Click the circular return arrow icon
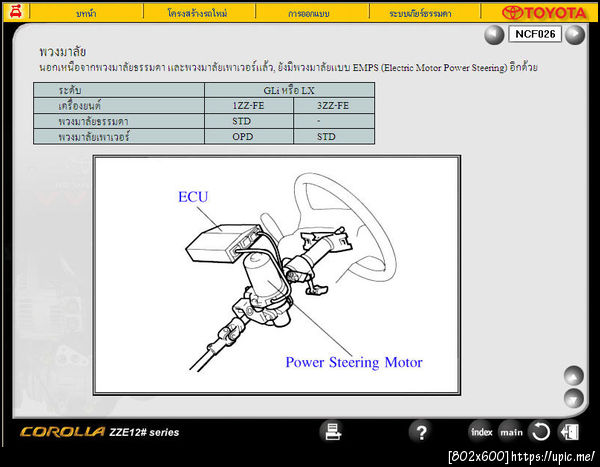This screenshot has width=600, height=467. pyautogui.click(x=540, y=432)
